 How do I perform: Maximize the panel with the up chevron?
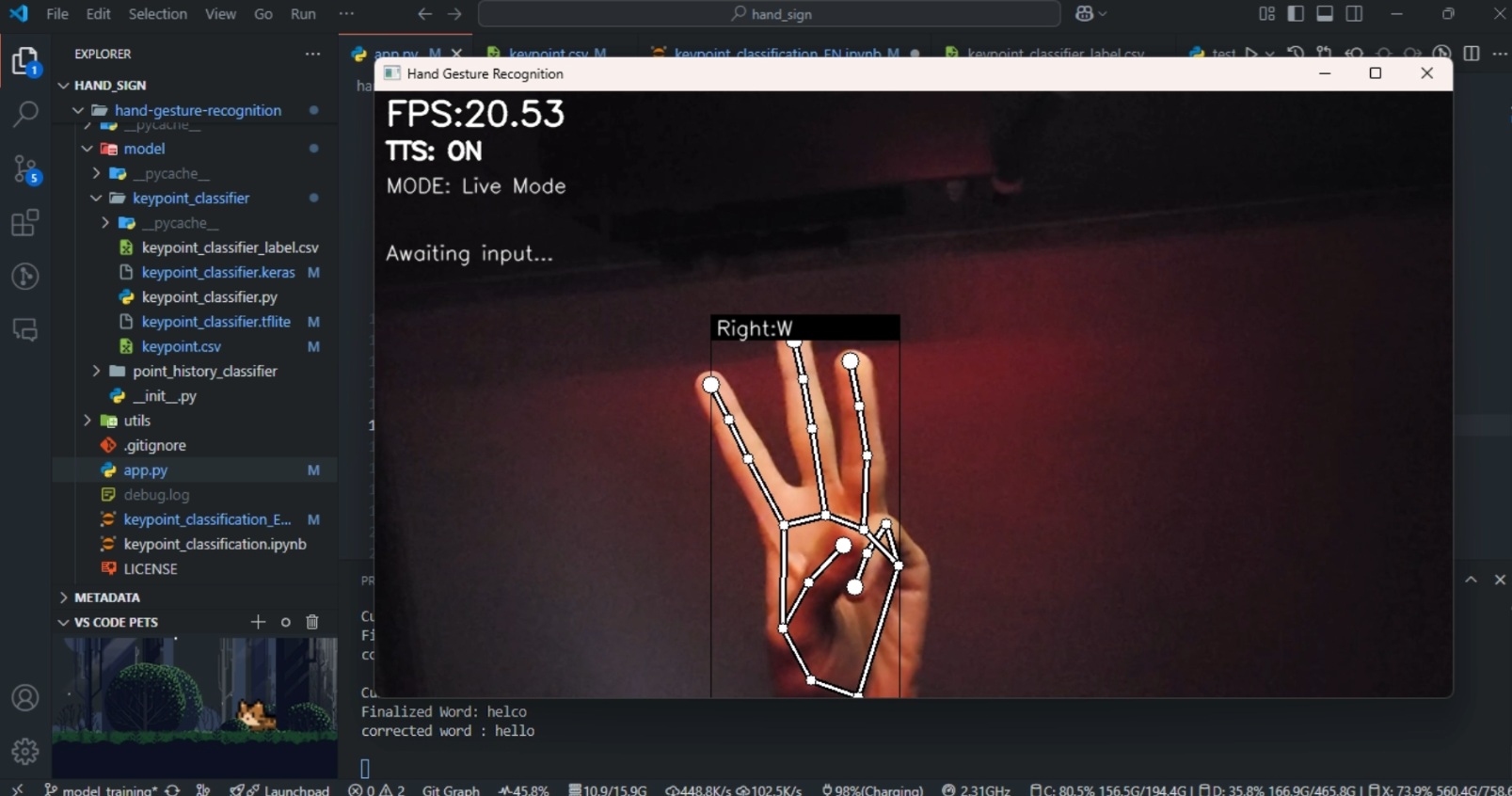click(x=1471, y=580)
